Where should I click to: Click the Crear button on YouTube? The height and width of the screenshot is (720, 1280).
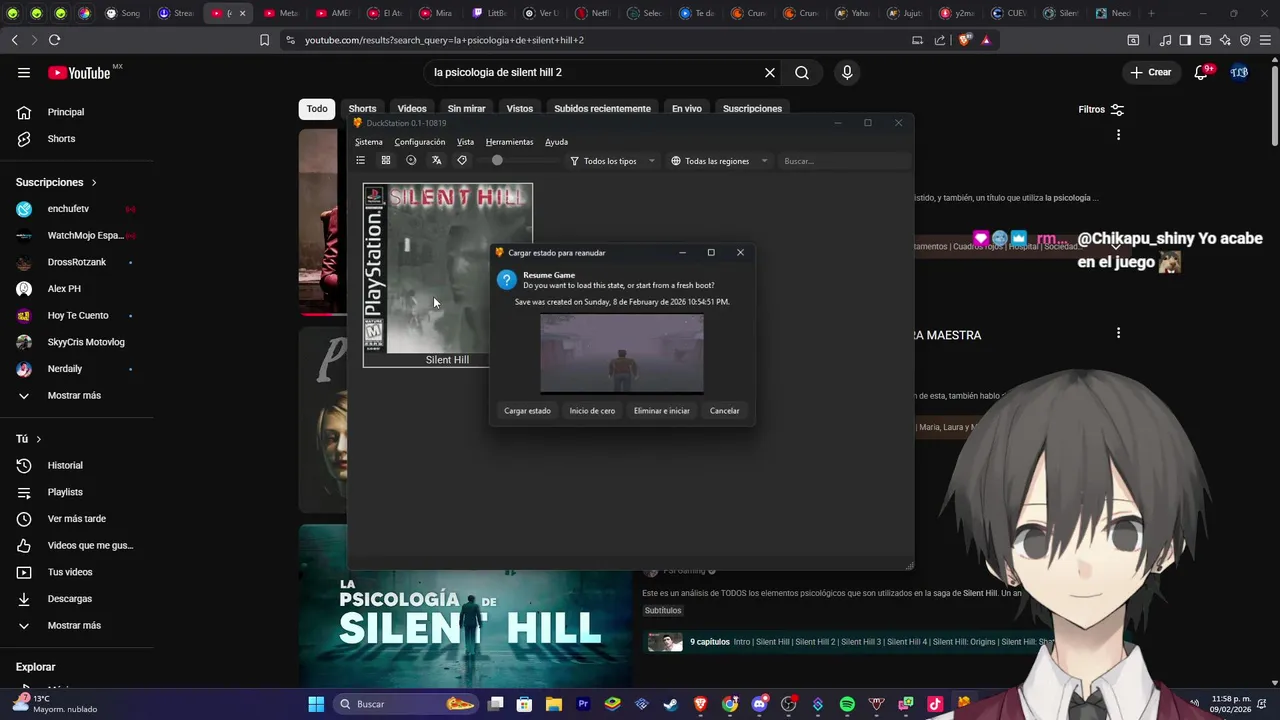(1150, 72)
